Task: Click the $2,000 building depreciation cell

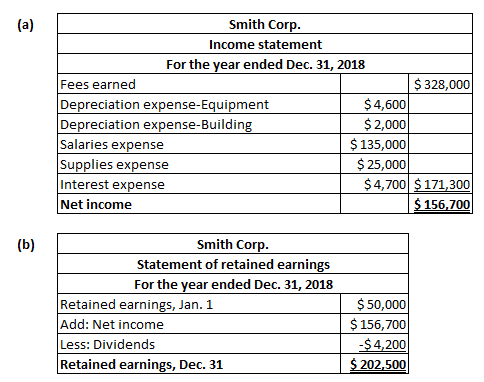Action: click(374, 124)
